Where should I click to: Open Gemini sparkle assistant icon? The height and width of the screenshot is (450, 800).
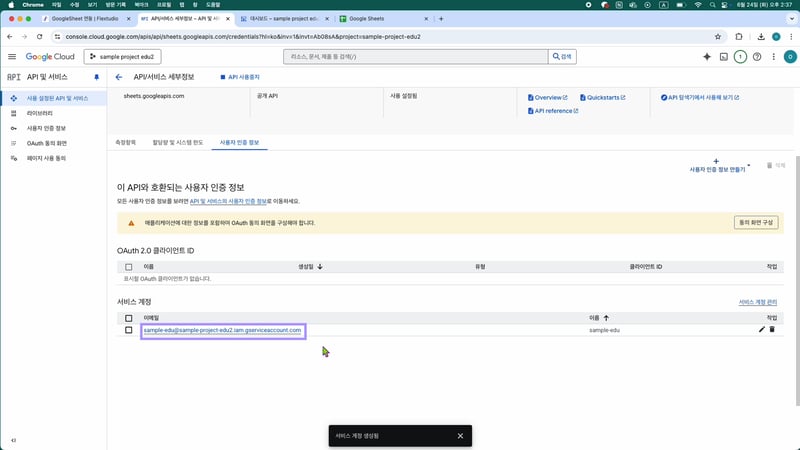[707, 57]
